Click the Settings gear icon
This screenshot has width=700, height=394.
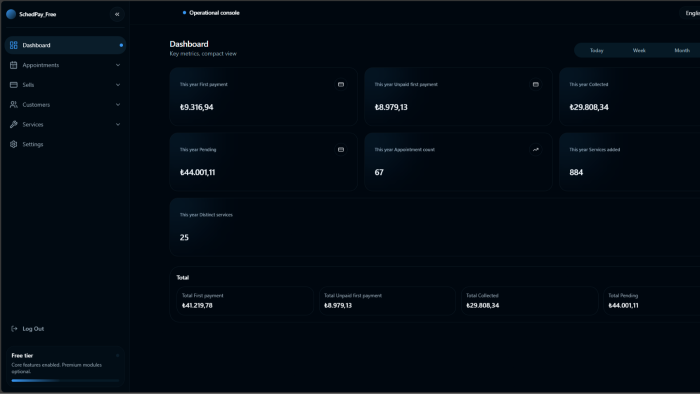(x=13, y=144)
